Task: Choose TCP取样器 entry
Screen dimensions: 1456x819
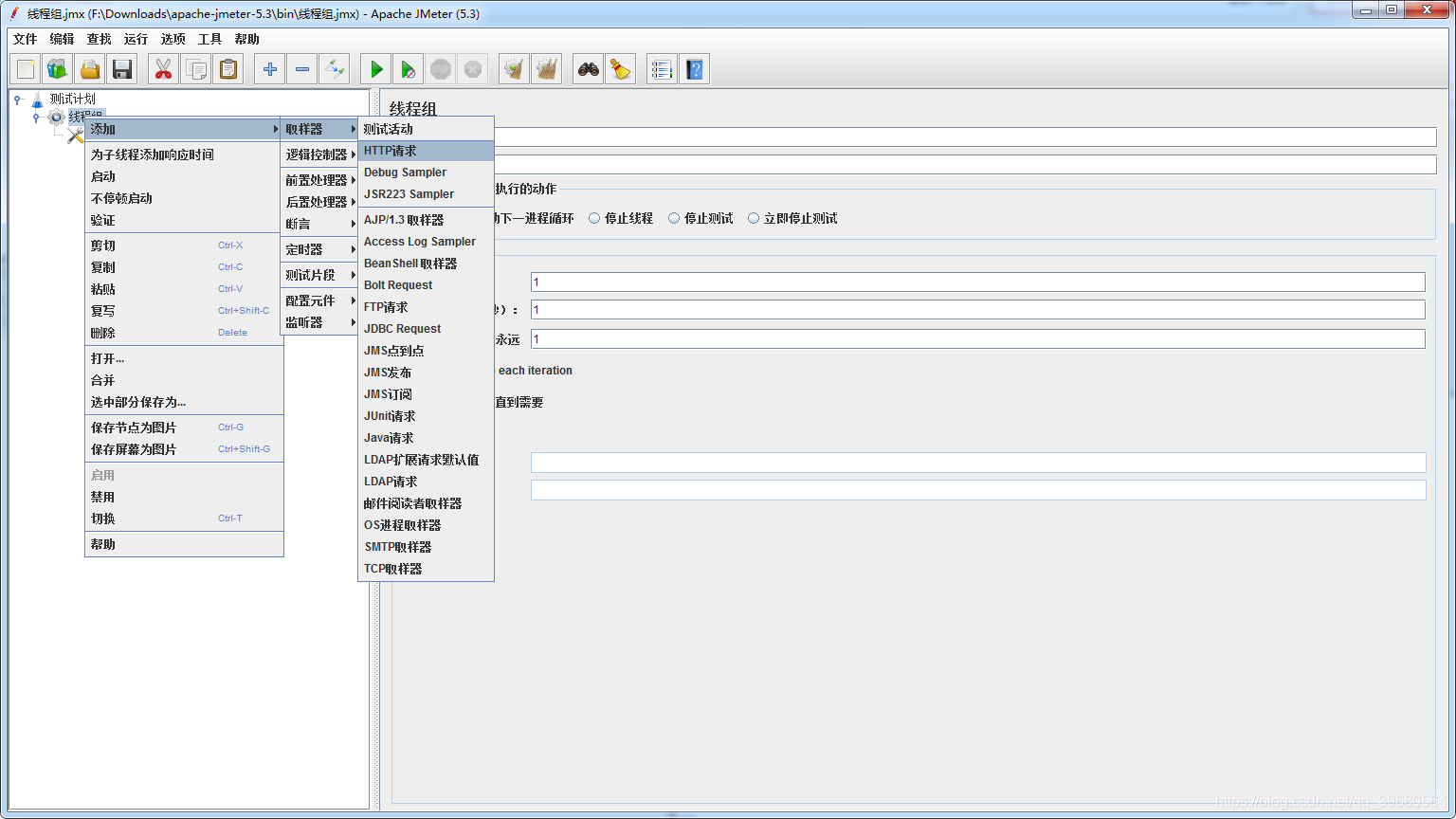Action: point(426,569)
